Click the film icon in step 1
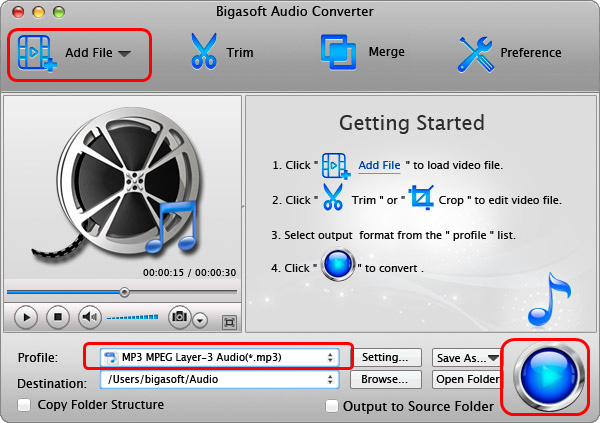Screen dimensions: 600x423 (x=336, y=166)
